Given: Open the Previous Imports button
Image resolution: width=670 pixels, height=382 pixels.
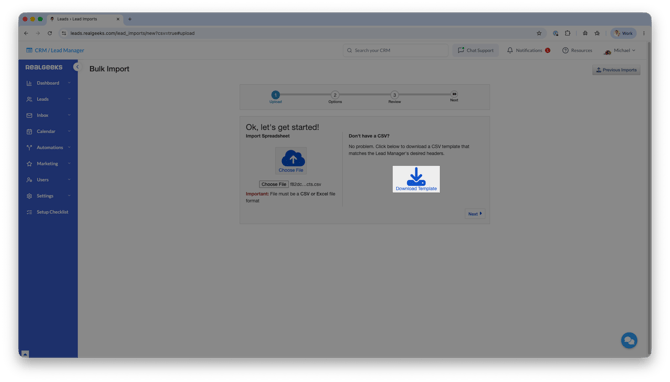Looking at the screenshot, I should pyautogui.click(x=616, y=70).
